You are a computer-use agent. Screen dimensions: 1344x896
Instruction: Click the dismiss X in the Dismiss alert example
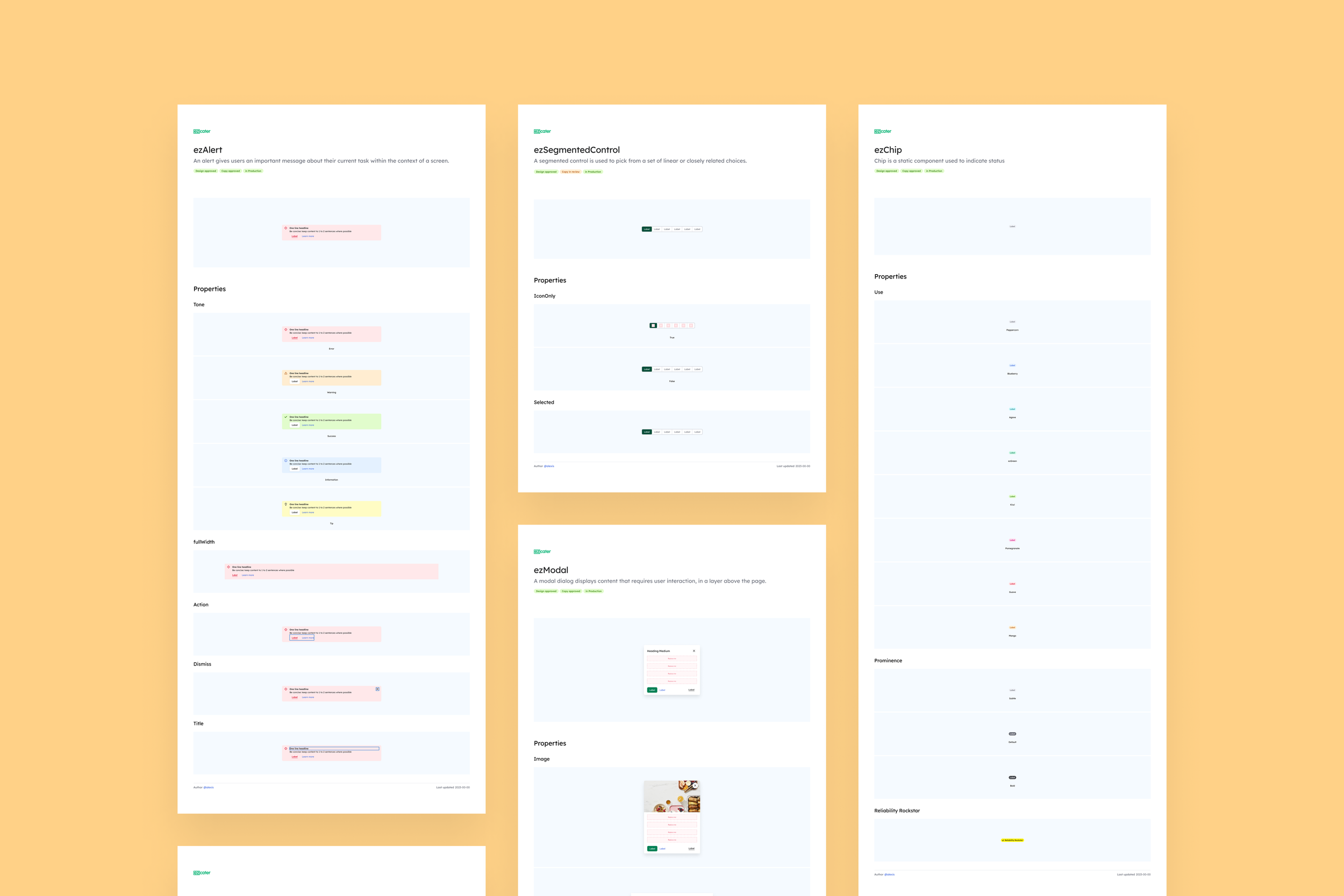[x=377, y=689]
